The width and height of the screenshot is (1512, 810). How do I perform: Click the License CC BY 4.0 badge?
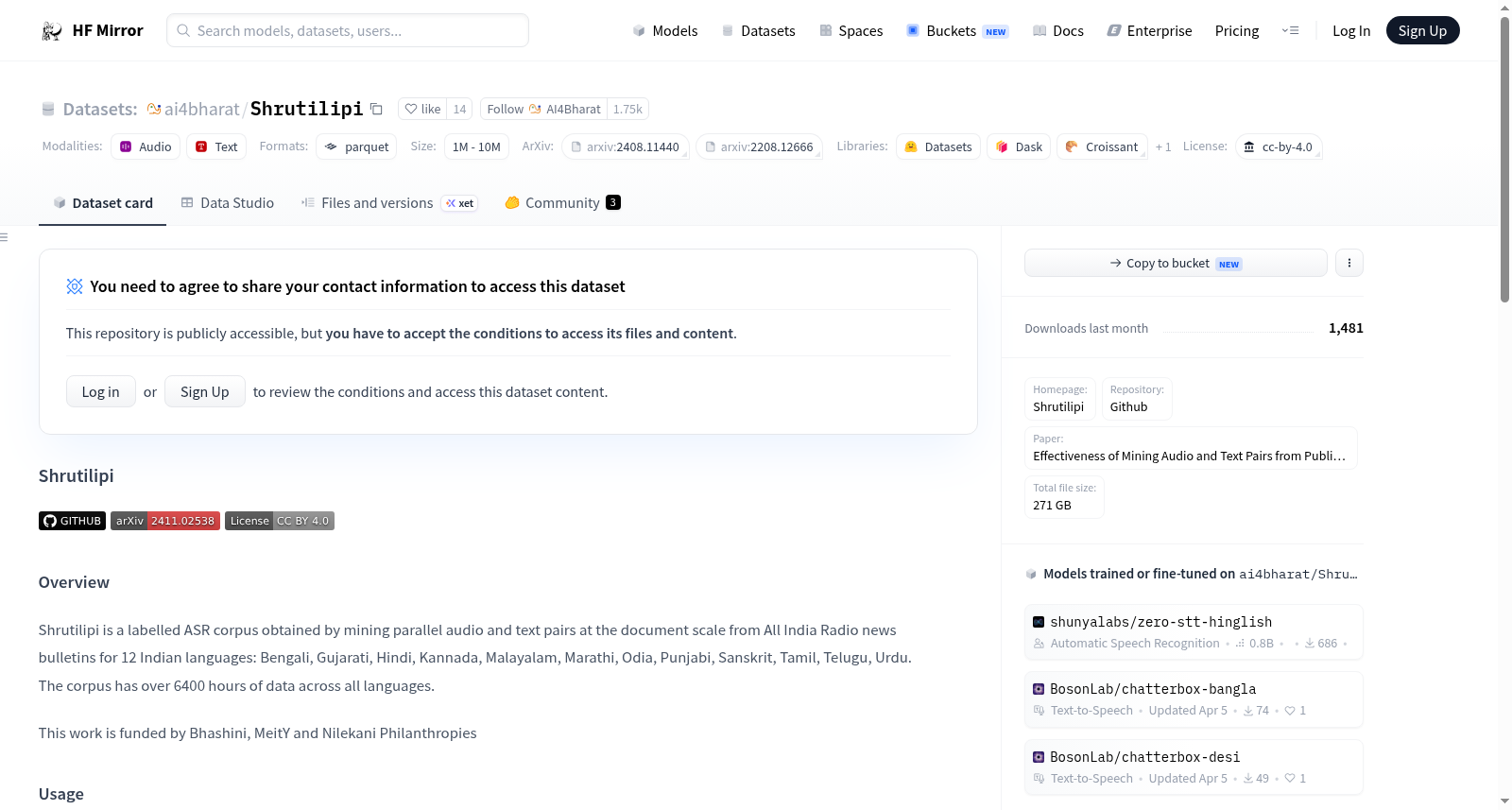tap(280, 521)
